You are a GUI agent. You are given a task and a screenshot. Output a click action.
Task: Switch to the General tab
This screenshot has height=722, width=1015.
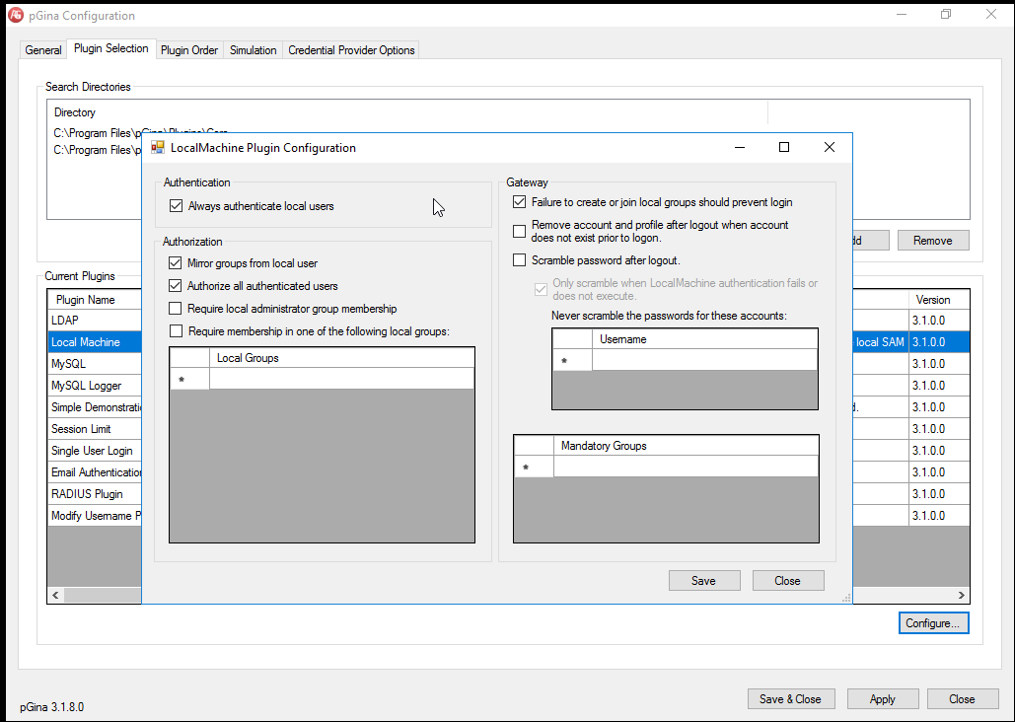click(43, 50)
